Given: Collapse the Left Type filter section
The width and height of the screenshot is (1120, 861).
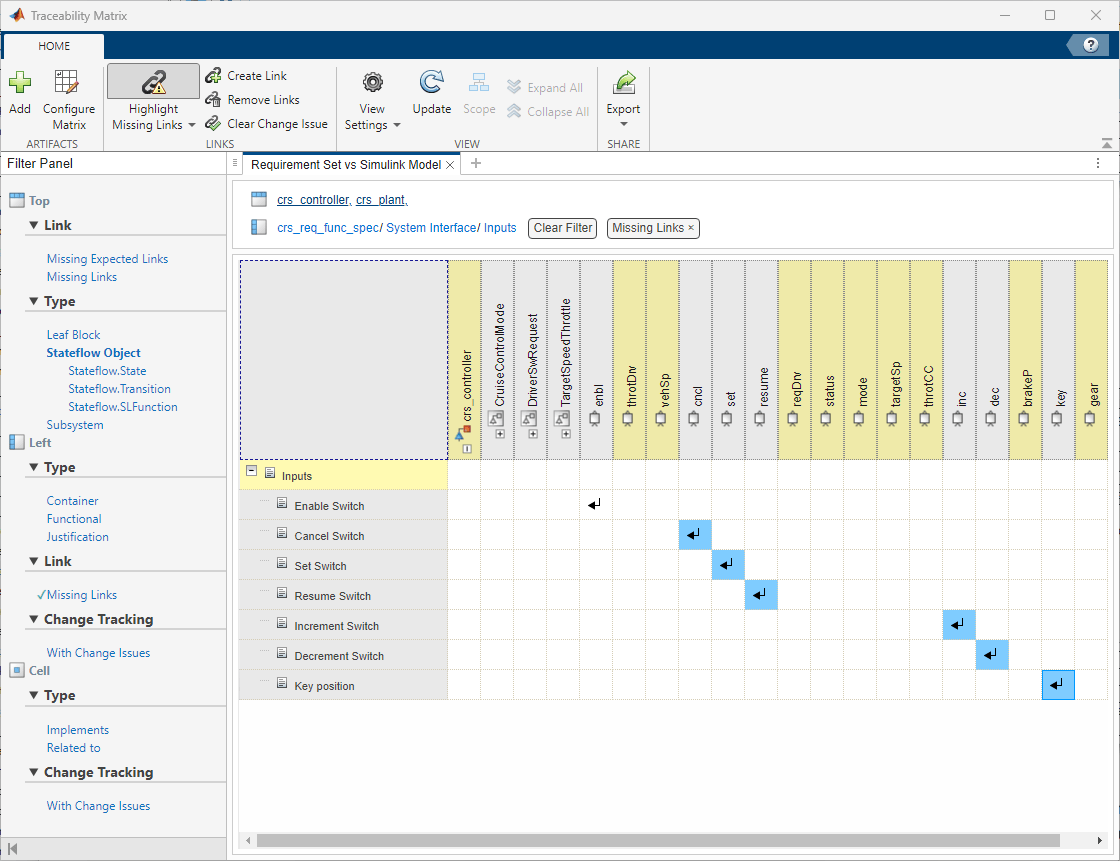Looking at the screenshot, I should coord(33,467).
